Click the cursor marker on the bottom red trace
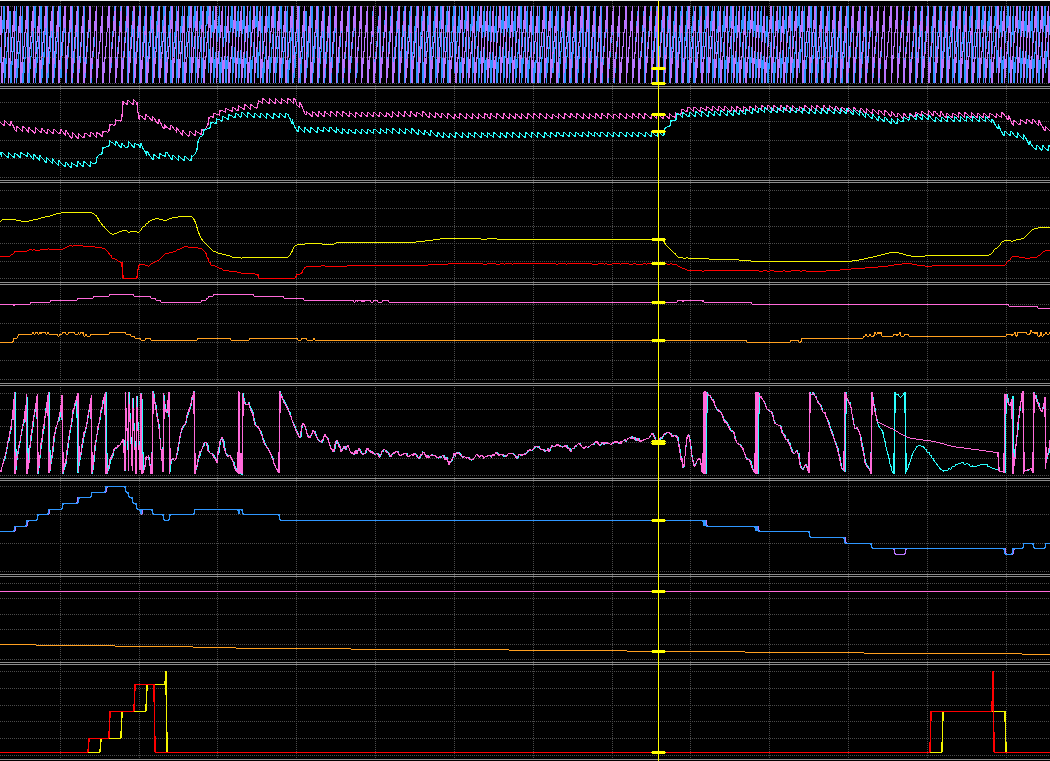This screenshot has width=1050, height=761. tap(658, 752)
